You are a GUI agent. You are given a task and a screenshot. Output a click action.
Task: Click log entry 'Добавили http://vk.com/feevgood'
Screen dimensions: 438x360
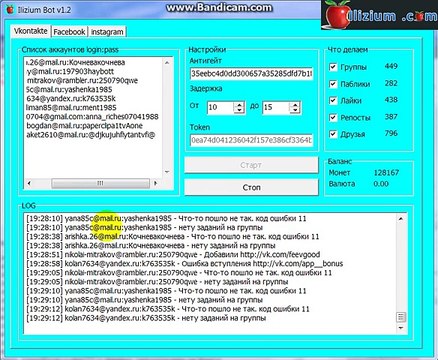point(173,255)
